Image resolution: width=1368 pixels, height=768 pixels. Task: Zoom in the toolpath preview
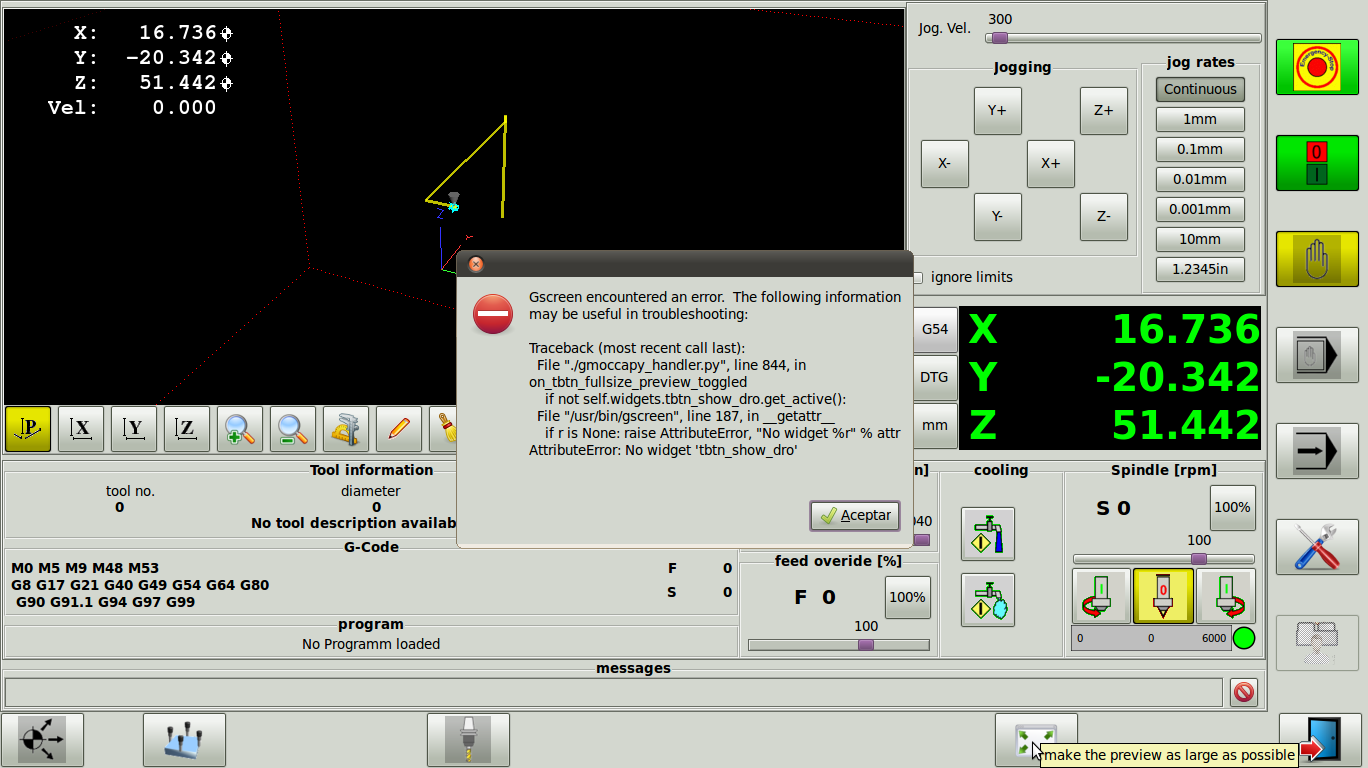tap(240, 429)
